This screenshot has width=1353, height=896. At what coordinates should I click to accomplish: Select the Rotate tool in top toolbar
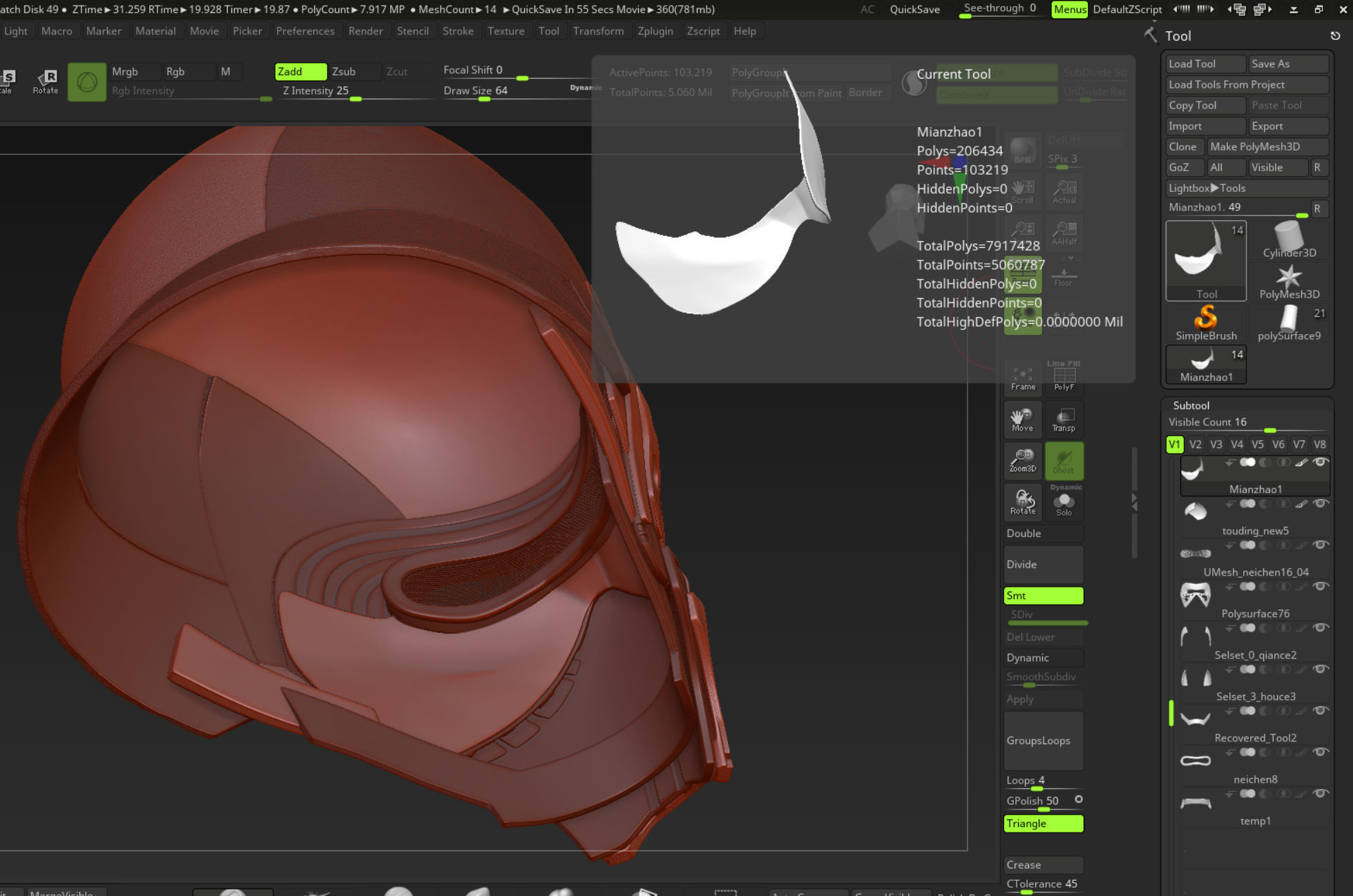[46, 81]
